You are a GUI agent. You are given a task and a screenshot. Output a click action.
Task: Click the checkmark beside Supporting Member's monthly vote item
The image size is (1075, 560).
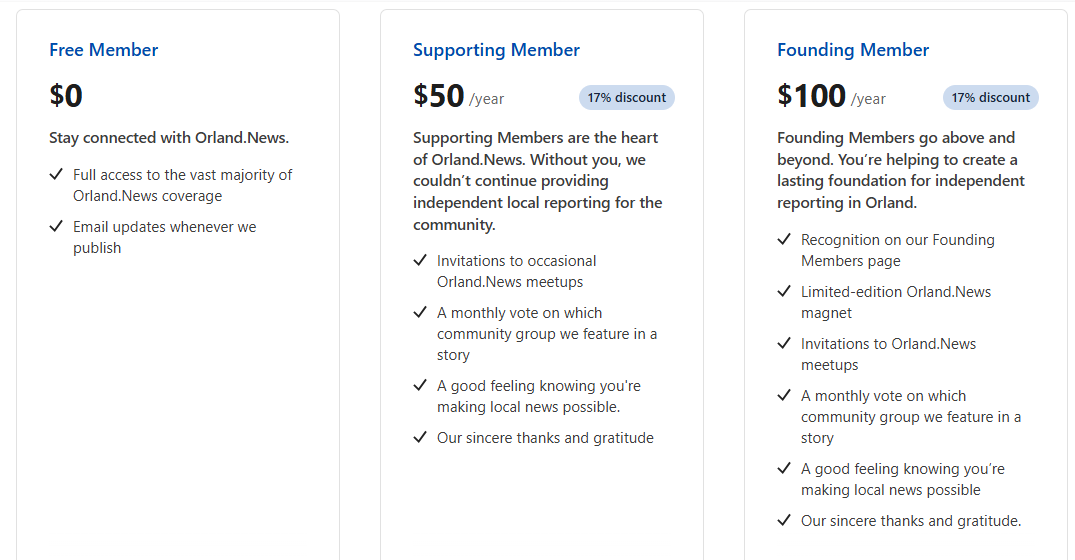[420, 313]
